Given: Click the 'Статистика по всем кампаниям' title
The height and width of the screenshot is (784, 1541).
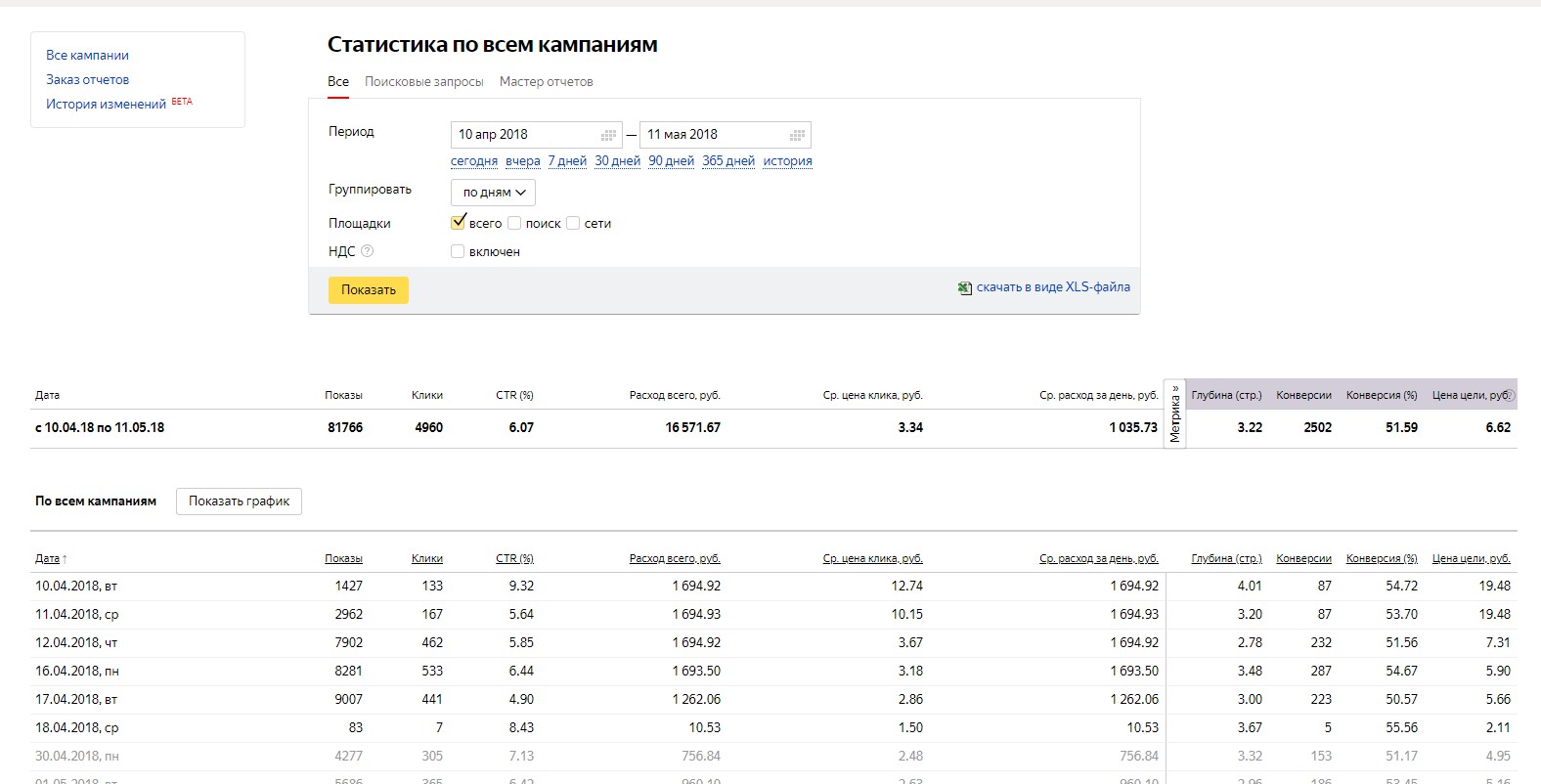Looking at the screenshot, I should pos(493,44).
